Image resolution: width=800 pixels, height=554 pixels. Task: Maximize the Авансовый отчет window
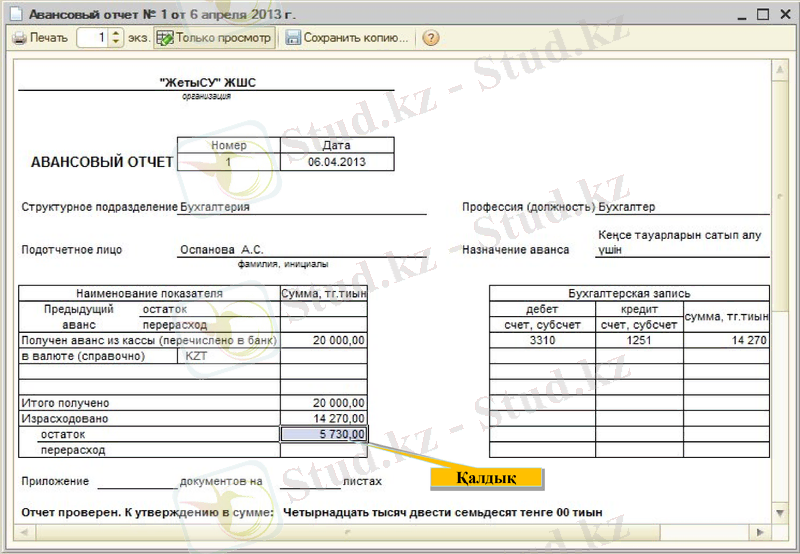pyautogui.click(x=762, y=15)
